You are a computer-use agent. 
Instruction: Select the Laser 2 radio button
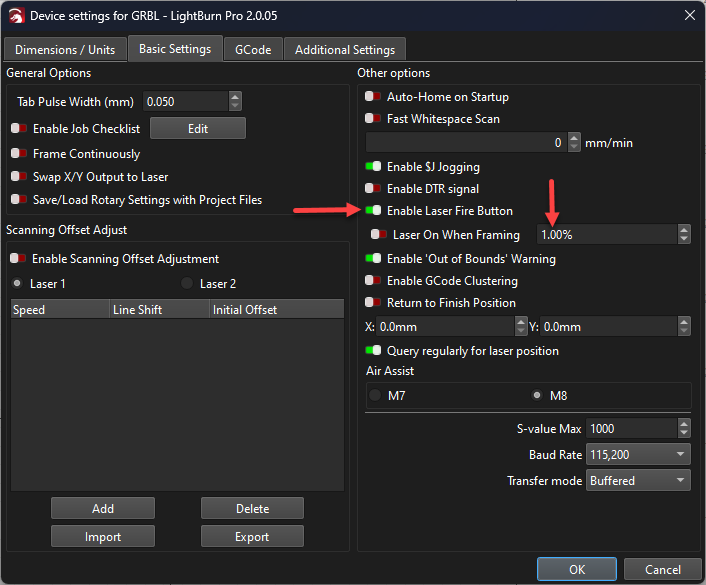pos(188,284)
